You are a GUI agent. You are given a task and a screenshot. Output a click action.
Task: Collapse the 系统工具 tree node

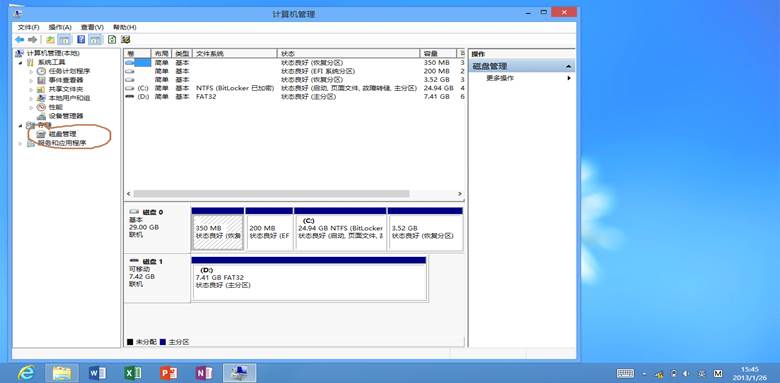[x=20, y=63]
